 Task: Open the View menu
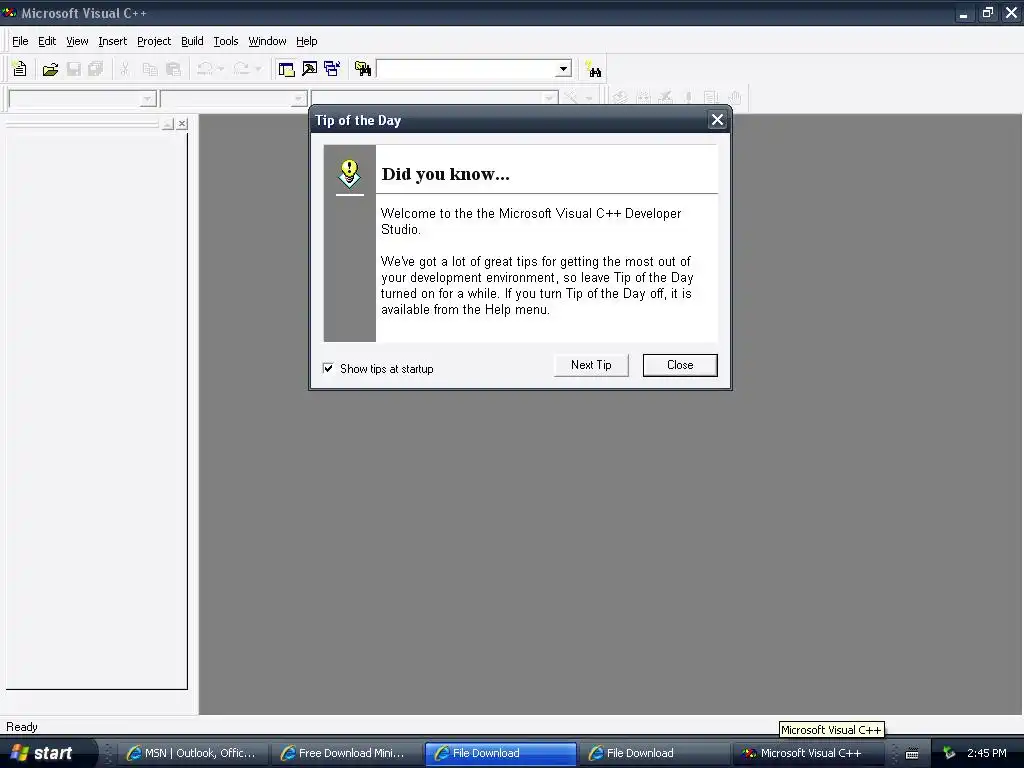[77, 41]
